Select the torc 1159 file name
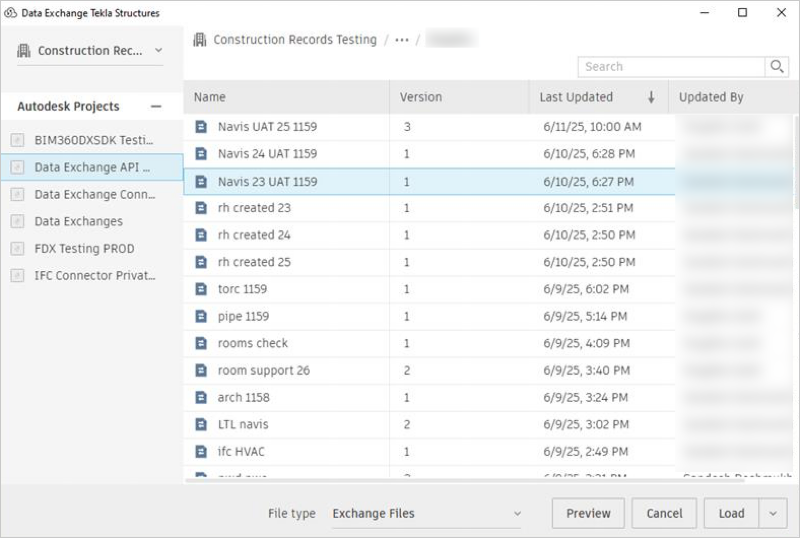Screen dimensions: 800x538 click(242, 289)
